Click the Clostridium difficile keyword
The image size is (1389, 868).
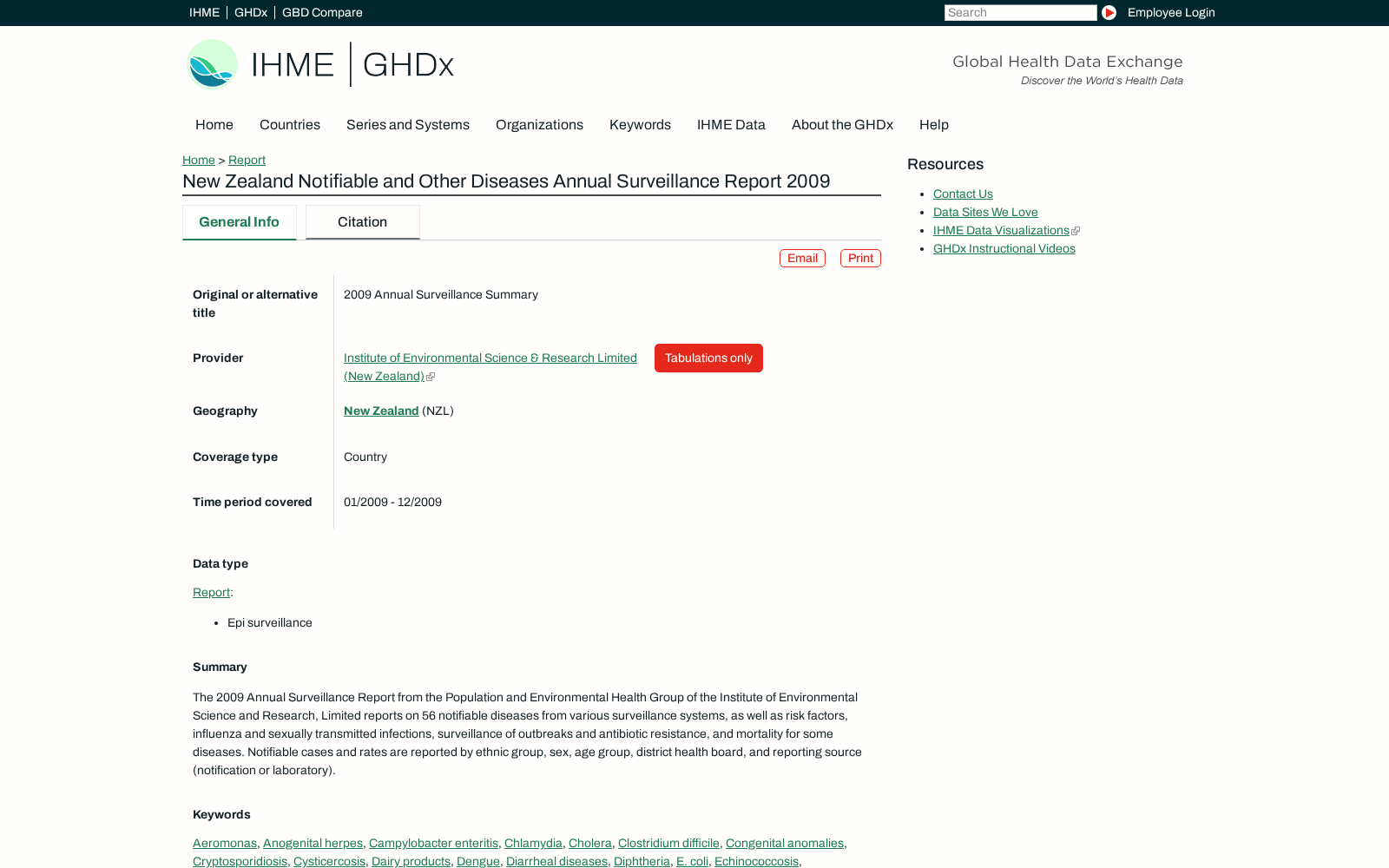(668, 844)
